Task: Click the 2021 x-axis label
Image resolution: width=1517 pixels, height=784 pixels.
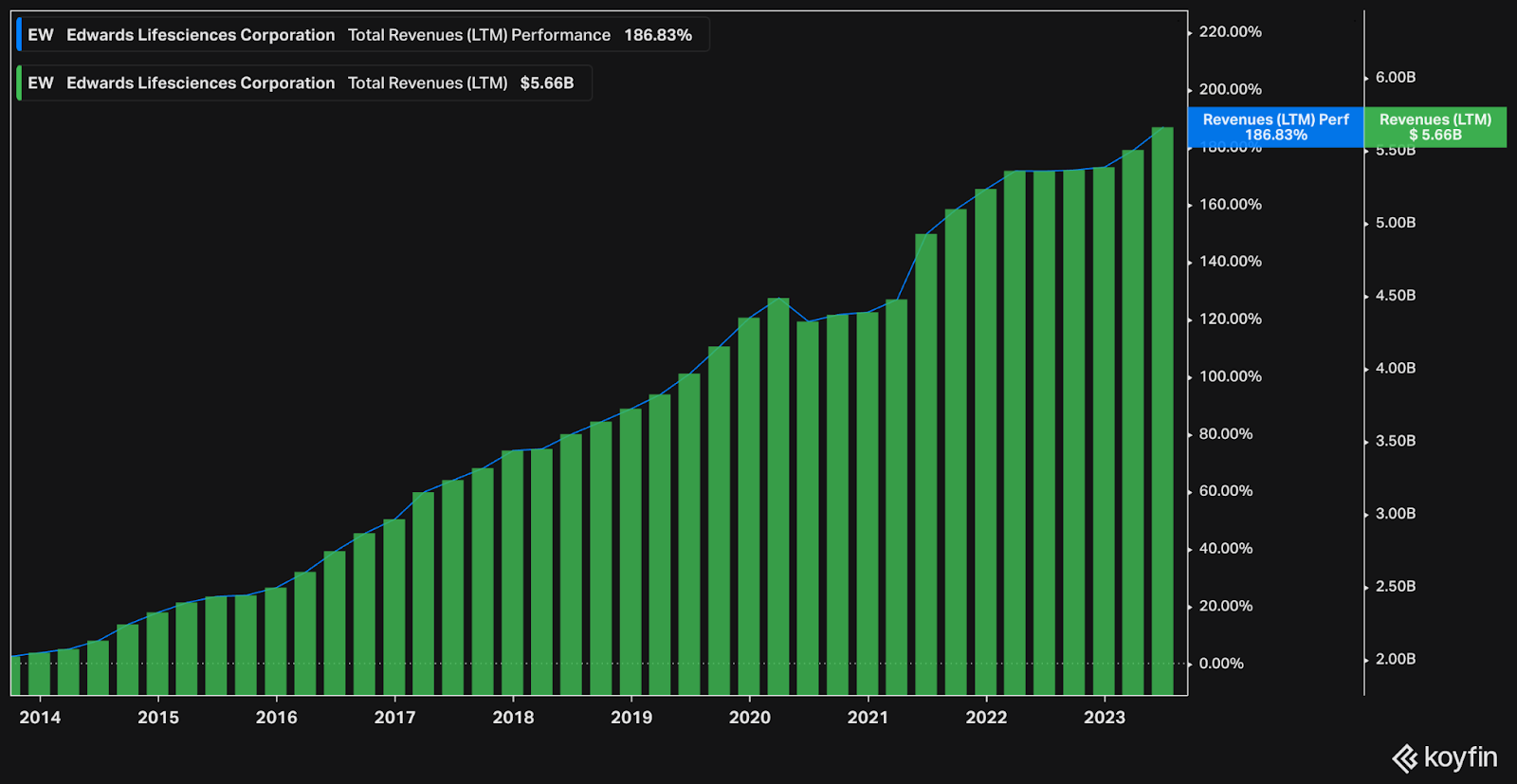Action: click(868, 718)
